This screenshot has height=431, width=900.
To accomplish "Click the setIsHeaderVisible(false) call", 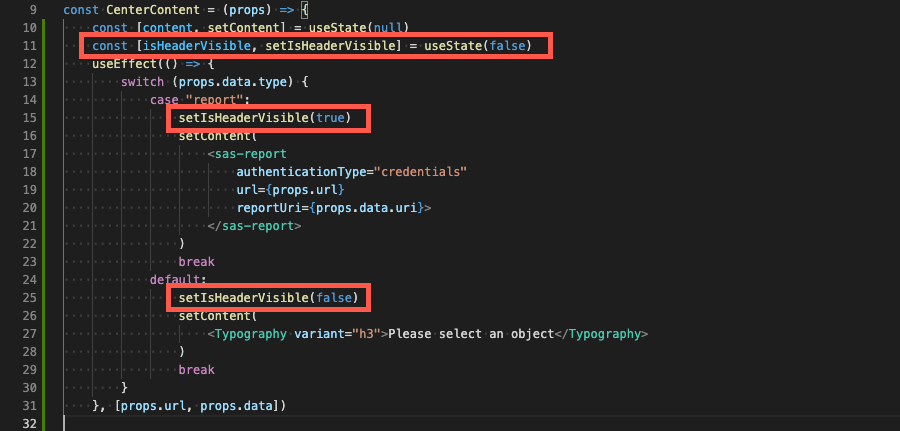I will pos(268,298).
